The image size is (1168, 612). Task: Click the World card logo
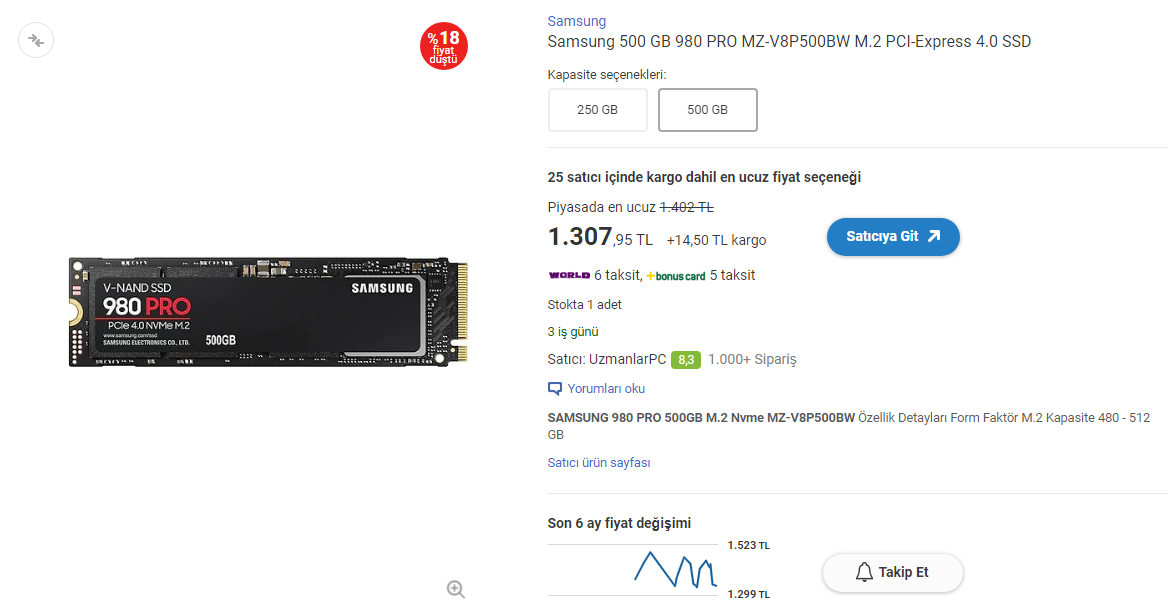569,275
